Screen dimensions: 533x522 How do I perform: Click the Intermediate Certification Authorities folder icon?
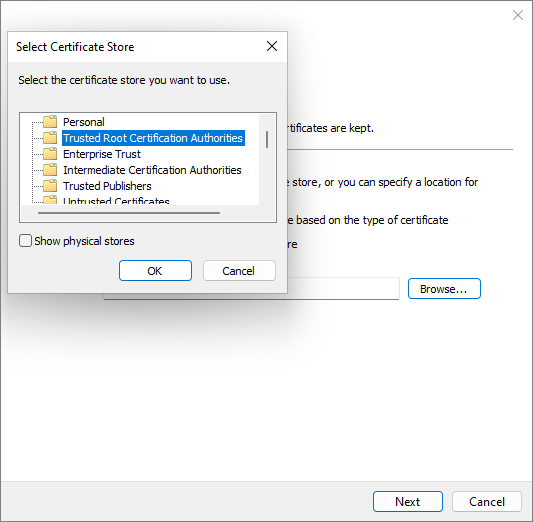pos(50,170)
